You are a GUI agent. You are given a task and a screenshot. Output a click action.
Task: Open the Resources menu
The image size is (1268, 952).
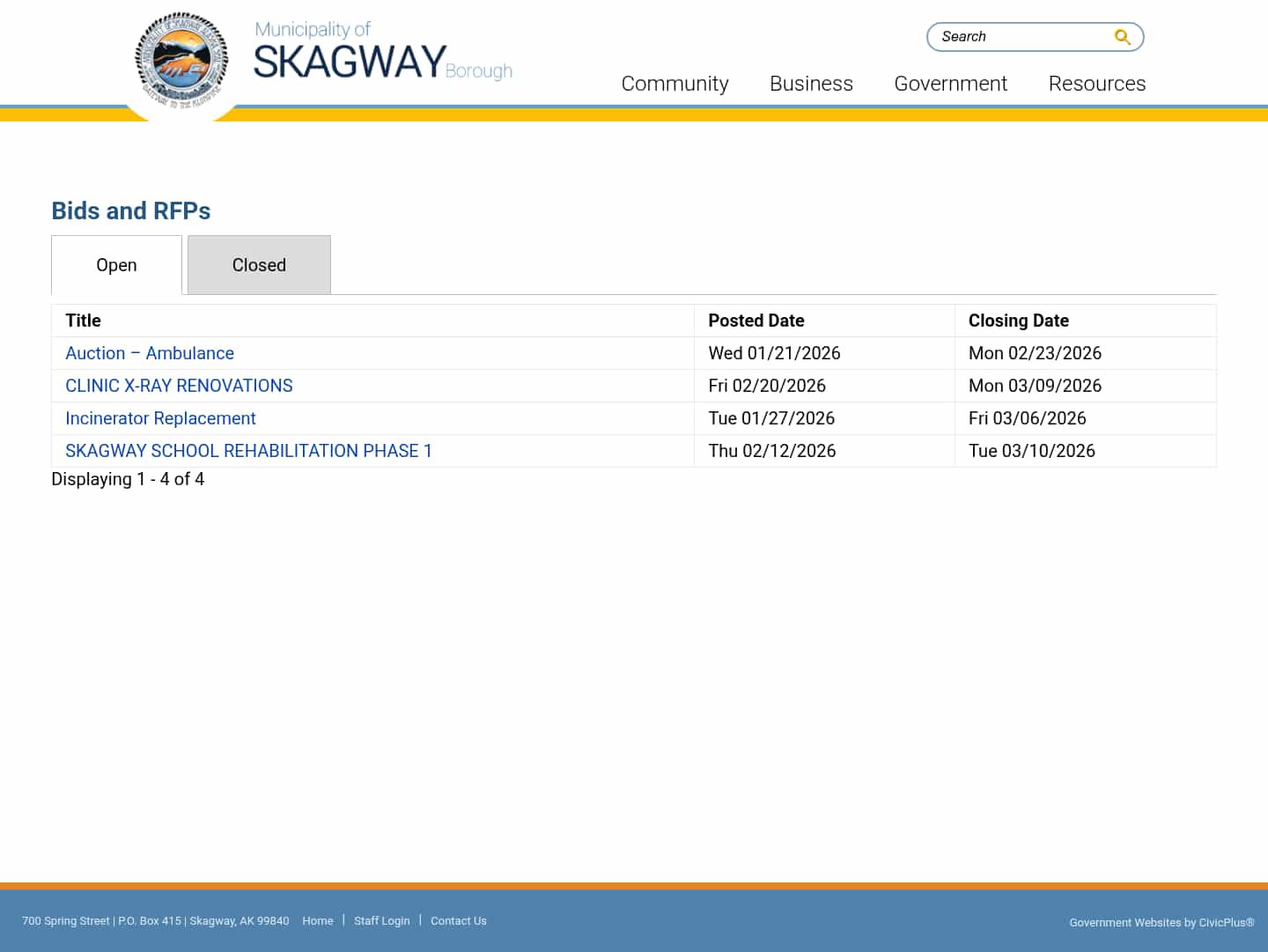[x=1097, y=83]
